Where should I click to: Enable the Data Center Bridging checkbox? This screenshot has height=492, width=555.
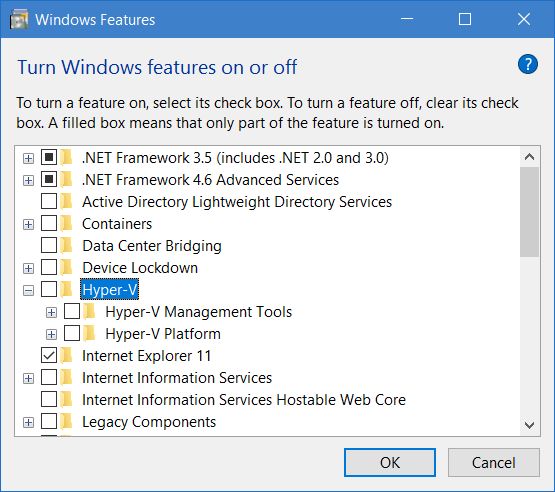coord(49,245)
